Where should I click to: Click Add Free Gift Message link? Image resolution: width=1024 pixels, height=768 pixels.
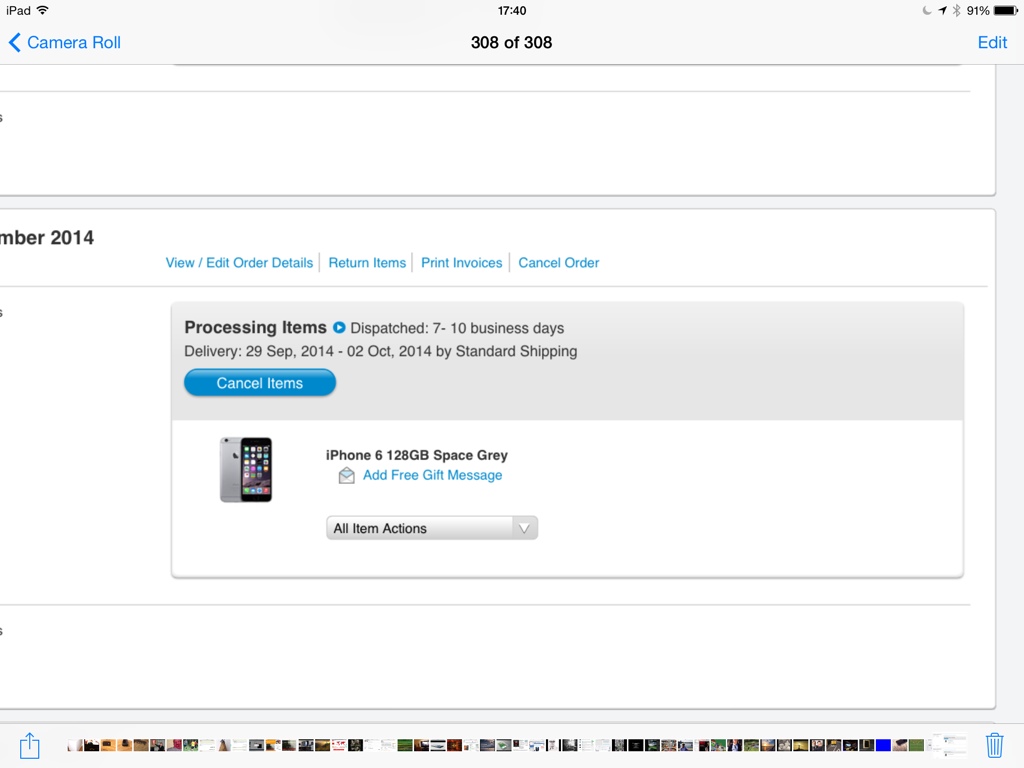tap(432, 475)
